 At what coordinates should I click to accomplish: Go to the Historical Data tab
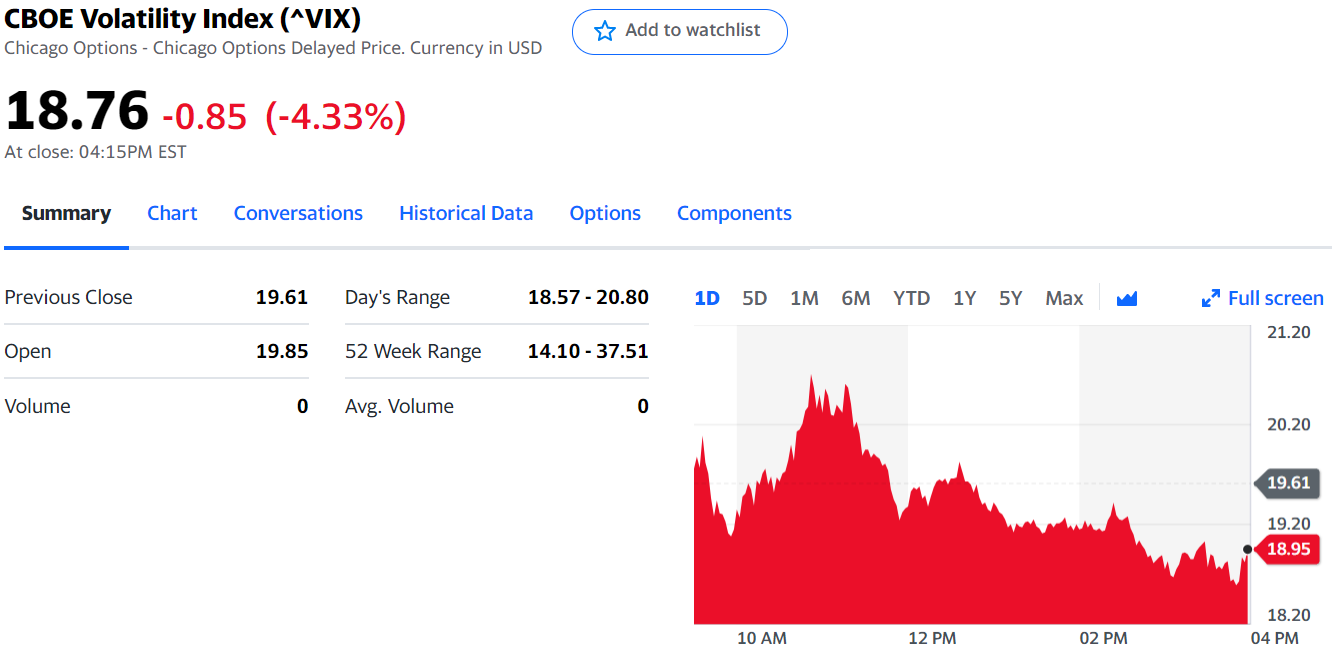coord(466,213)
